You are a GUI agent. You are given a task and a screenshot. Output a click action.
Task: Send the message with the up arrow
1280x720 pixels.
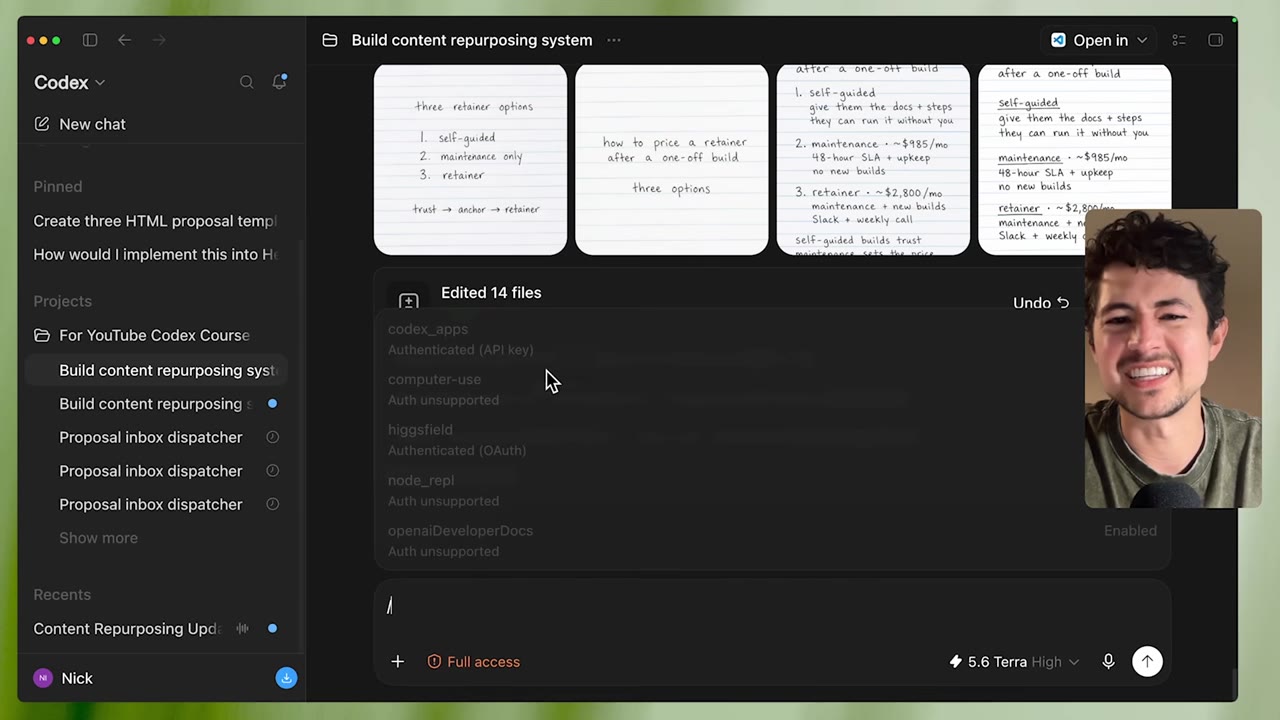point(1147,661)
